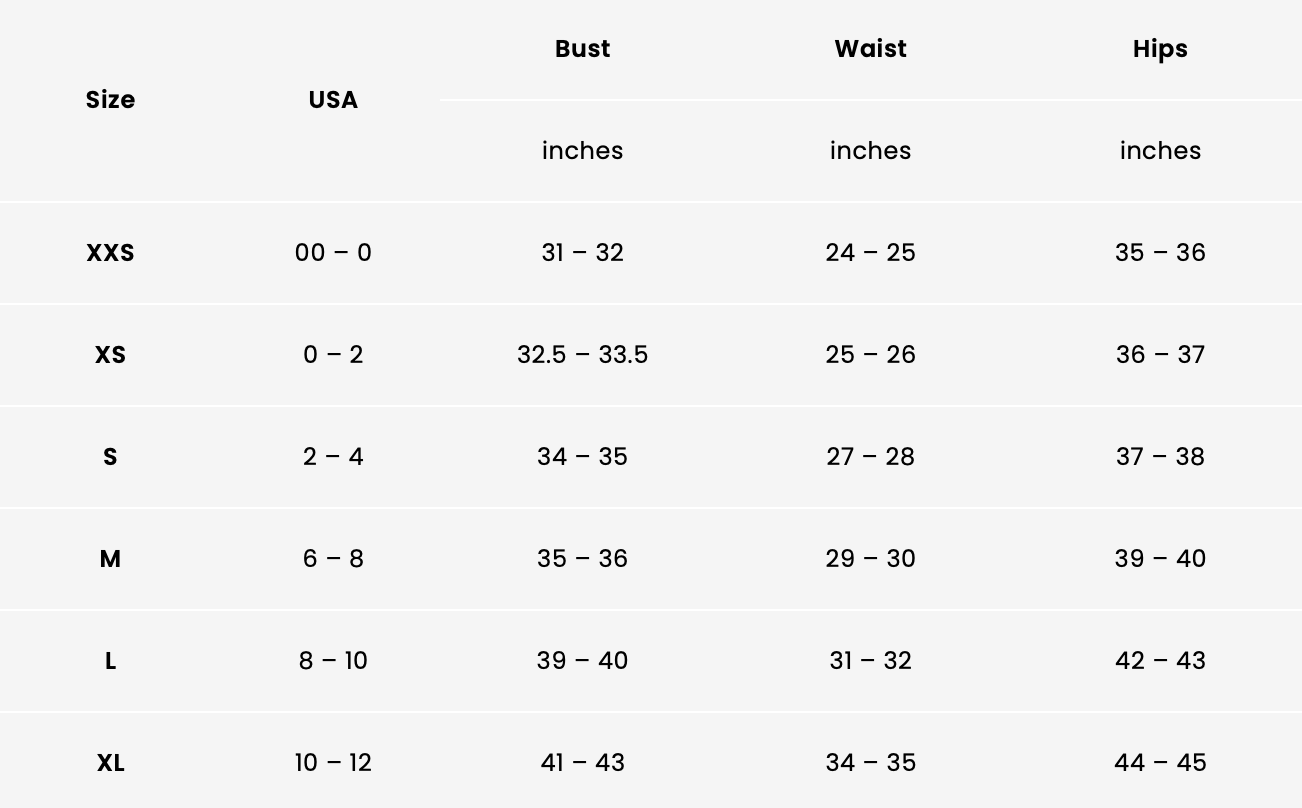Select the 29 – 30 waist value
Viewport: 1302px width, 808px height.
coord(870,559)
